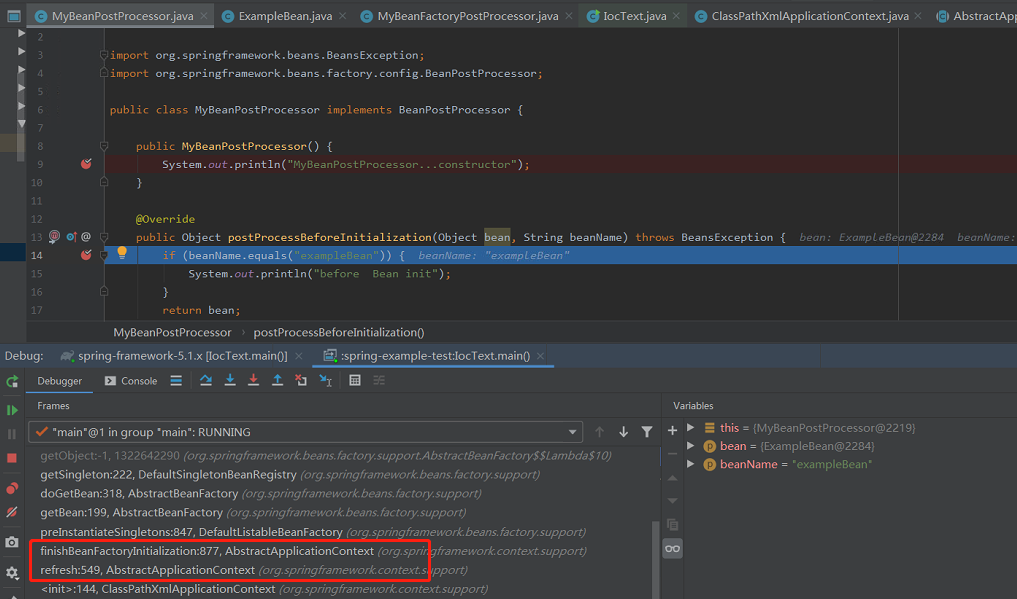Open the thread selector dropdown
The height and width of the screenshot is (599, 1017).
tap(305, 432)
